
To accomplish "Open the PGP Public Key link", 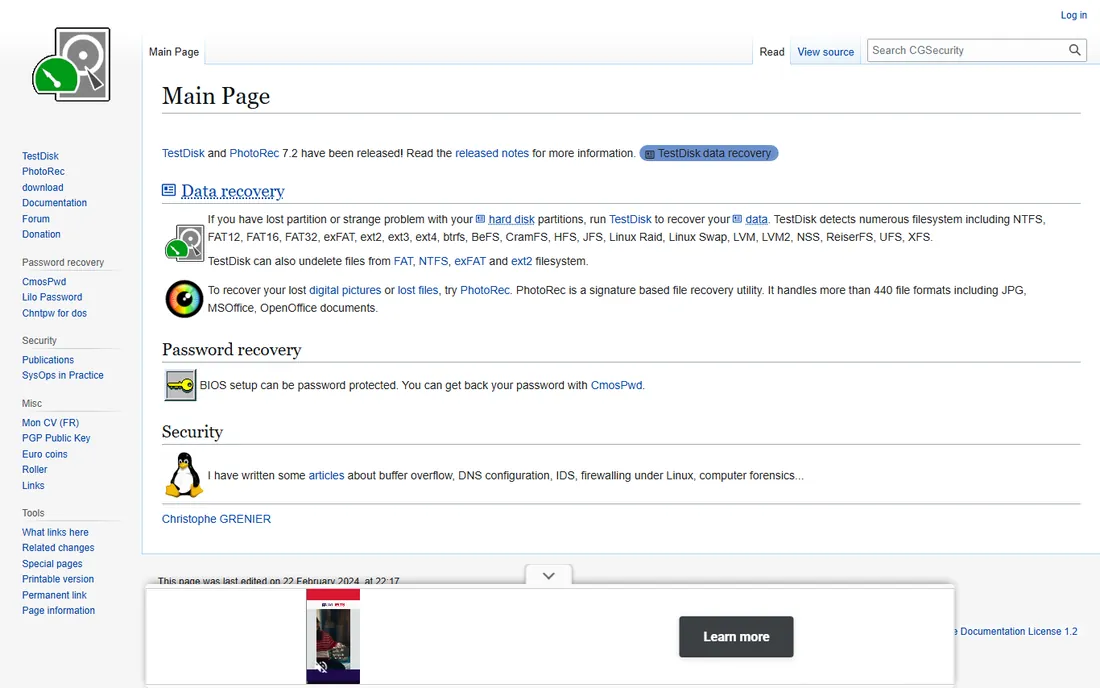I will pyautogui.click(x=56, y=438).
